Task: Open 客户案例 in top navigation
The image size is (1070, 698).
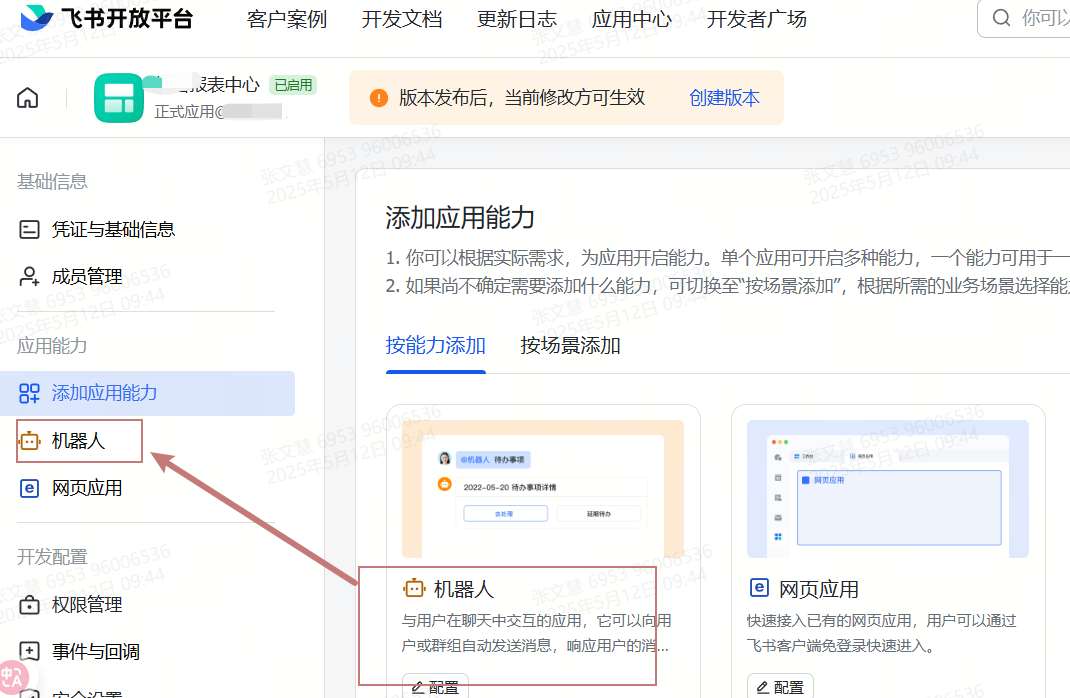Action: click(x=287, y=19)
